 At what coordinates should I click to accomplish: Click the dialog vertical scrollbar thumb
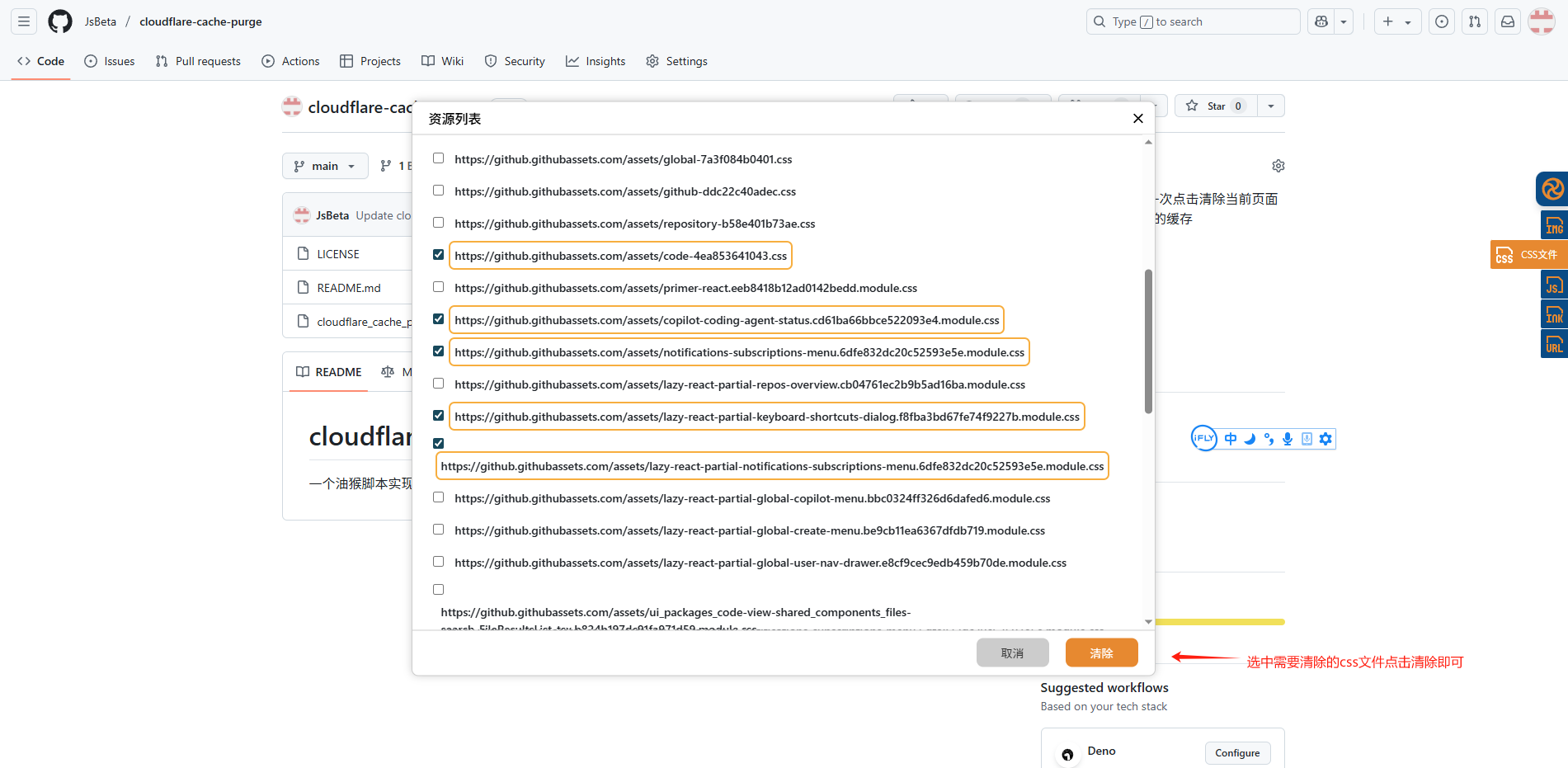[x=1148, y=341]
